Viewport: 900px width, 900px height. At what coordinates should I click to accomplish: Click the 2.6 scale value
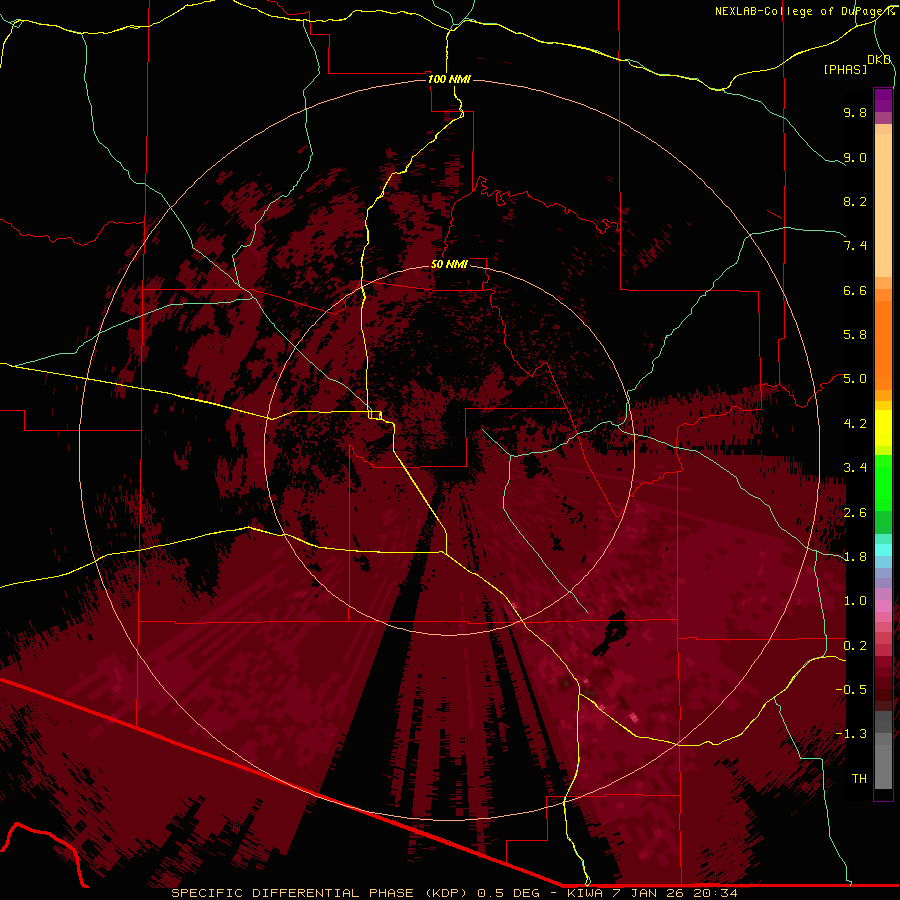855,513
